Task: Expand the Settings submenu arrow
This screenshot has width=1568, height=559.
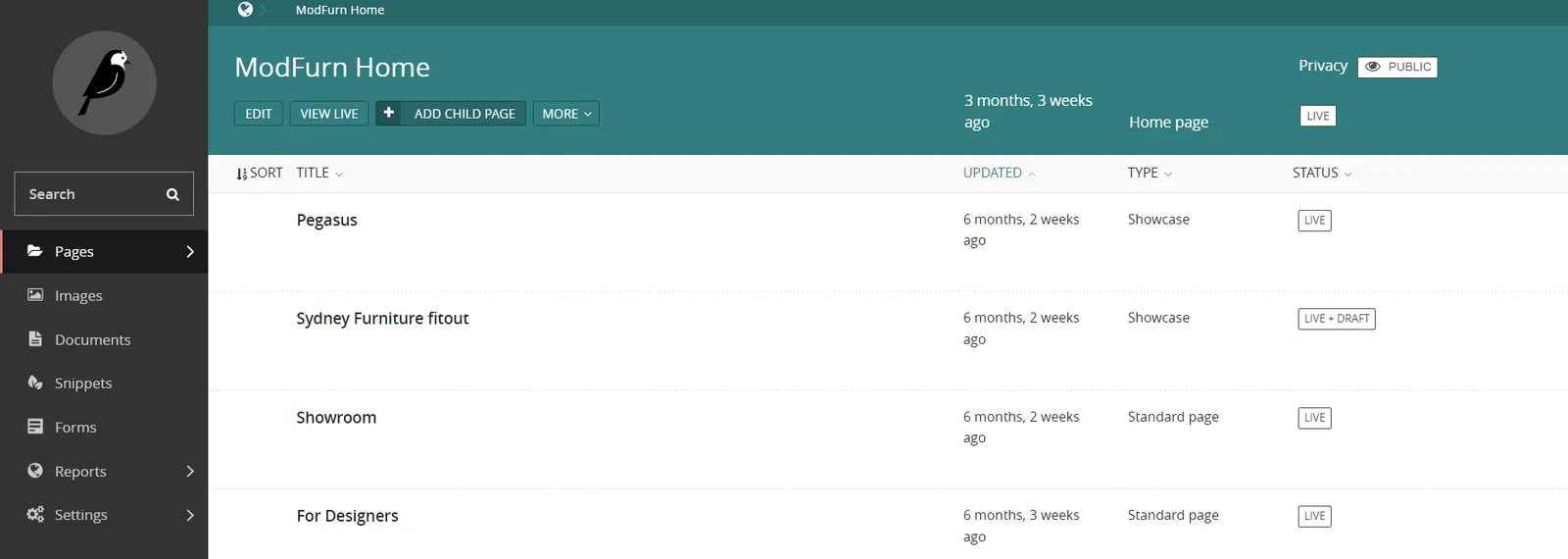Action: tap(190, 515)
